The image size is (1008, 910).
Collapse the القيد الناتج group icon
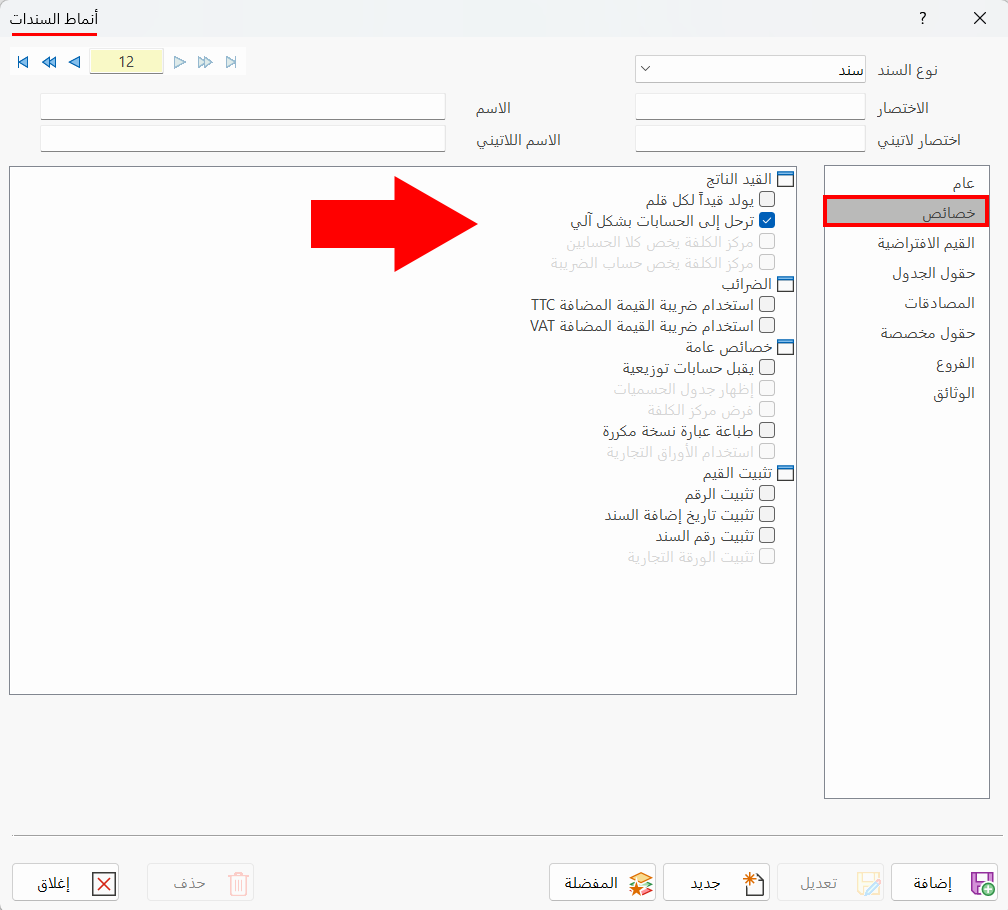[x=786, y=179]
